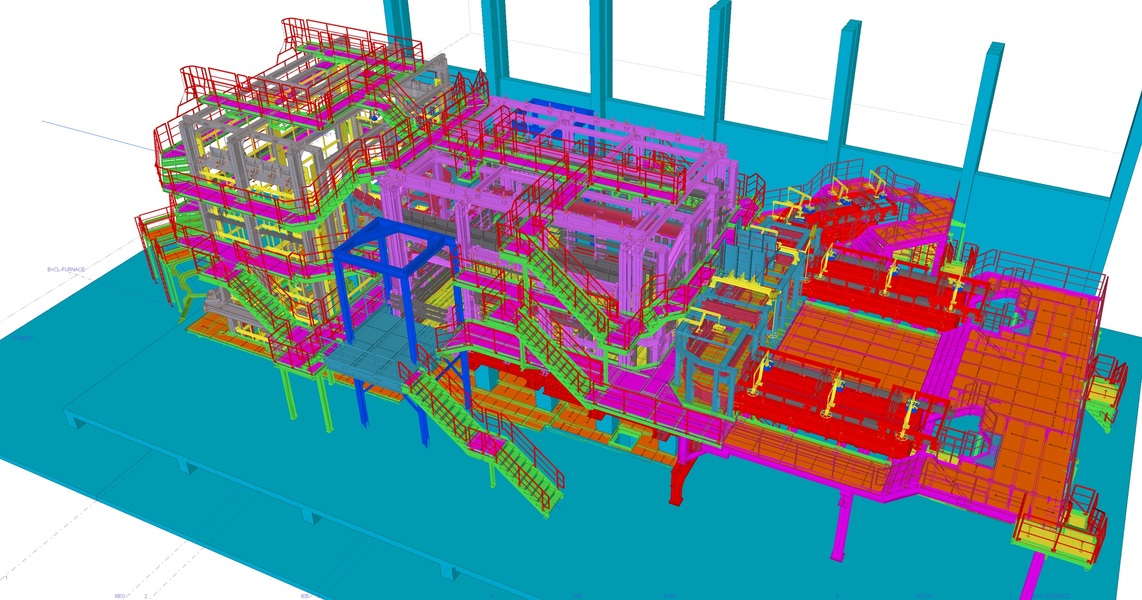Image resolution: width=1142 pixels, height=600 pixels.
Task: Click the REG grid label at bottom
Action: (120, 596)
